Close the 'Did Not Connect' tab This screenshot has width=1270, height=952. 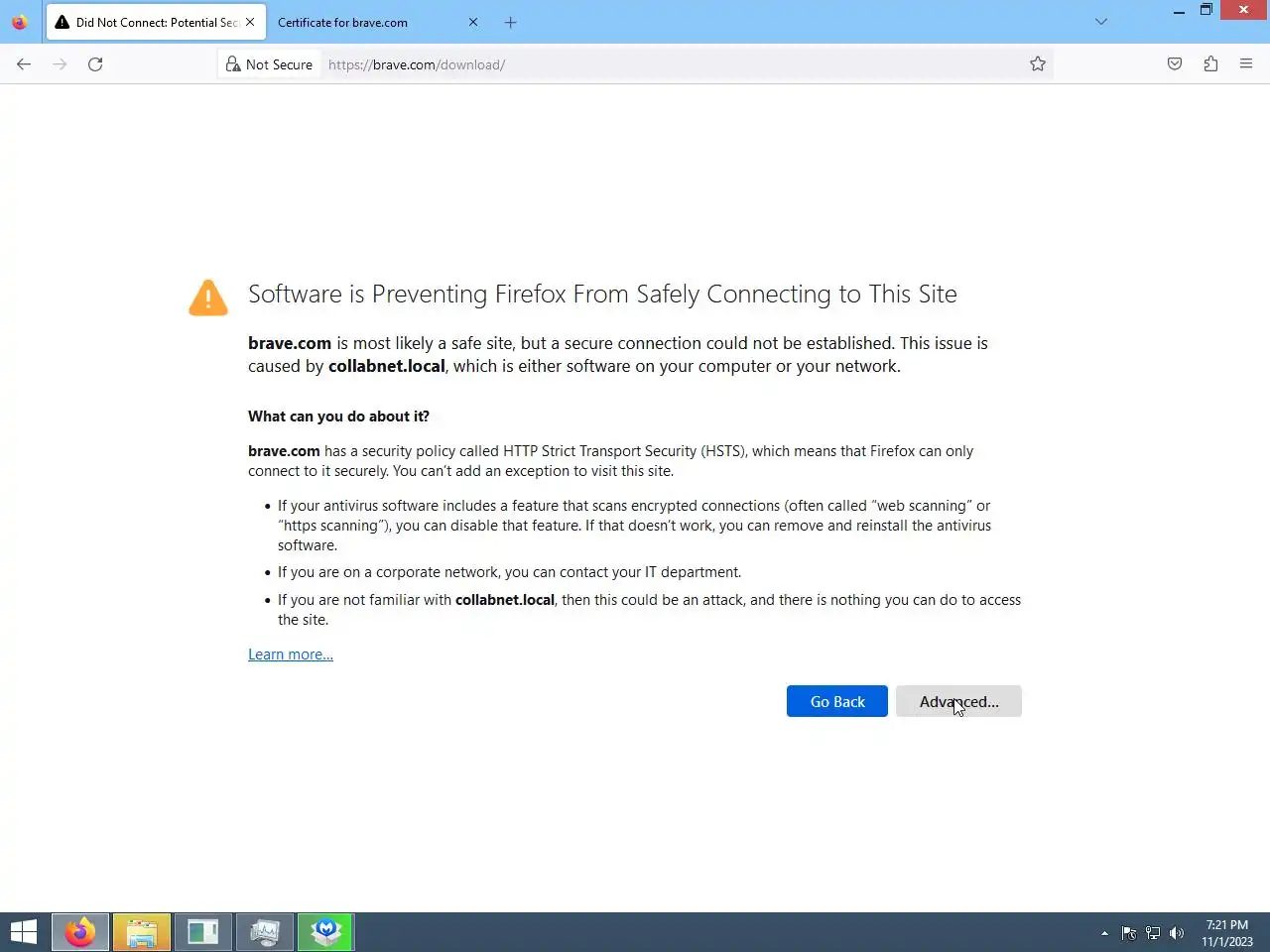point(250,22)
